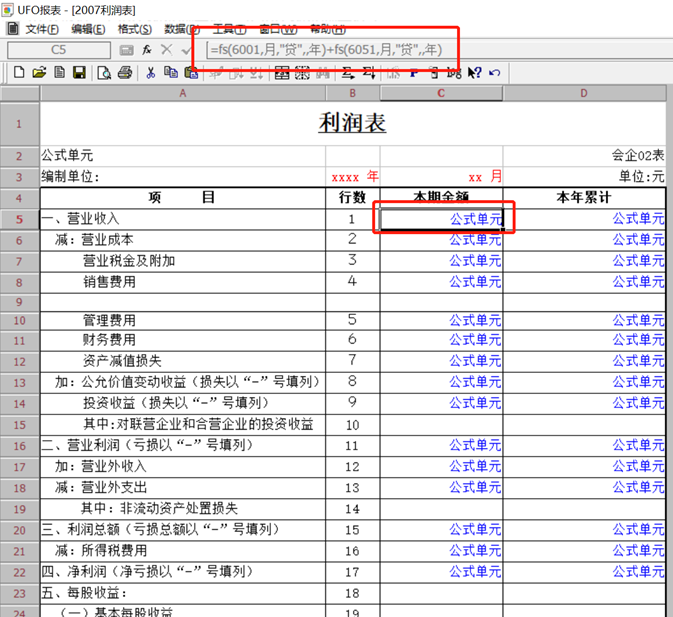Click the document page icon next to Open
Image resolution: width=673 pixels, height=617 pixels.
pos(60,73)
